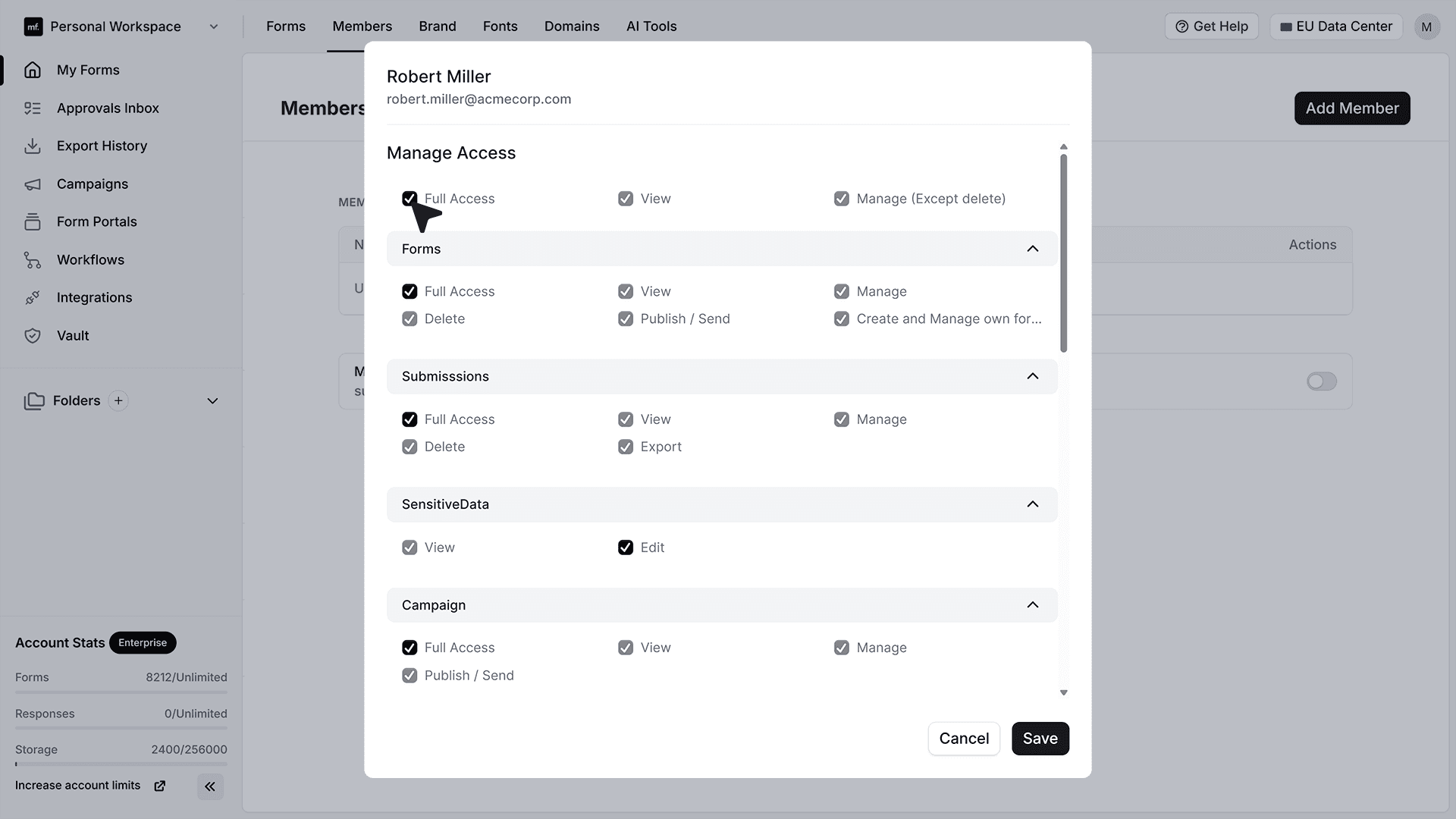
Task: Toggle the top View checkbox
Action: (626, 199)
